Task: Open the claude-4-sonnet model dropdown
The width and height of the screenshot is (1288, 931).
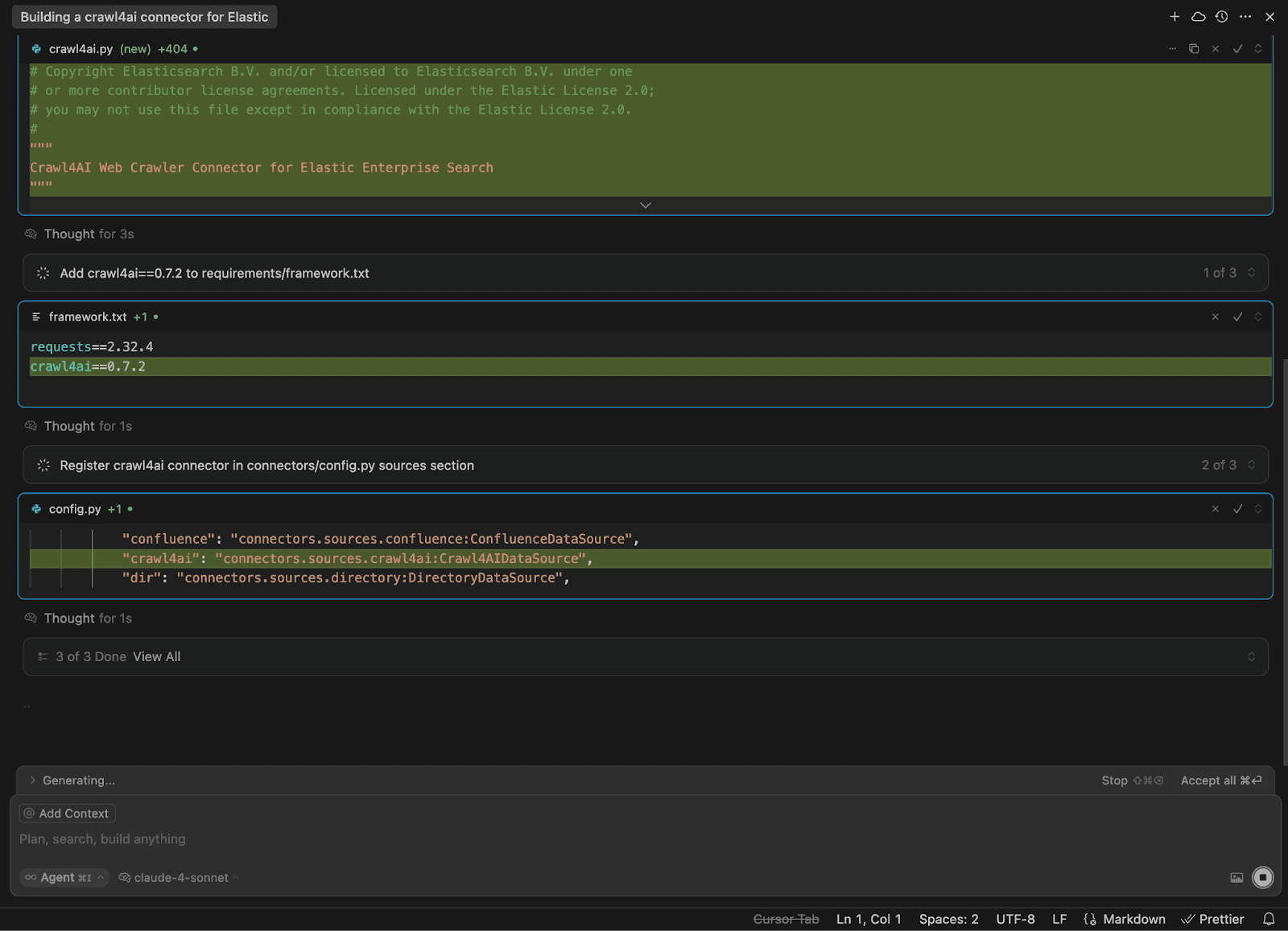Action: (180, 878)
